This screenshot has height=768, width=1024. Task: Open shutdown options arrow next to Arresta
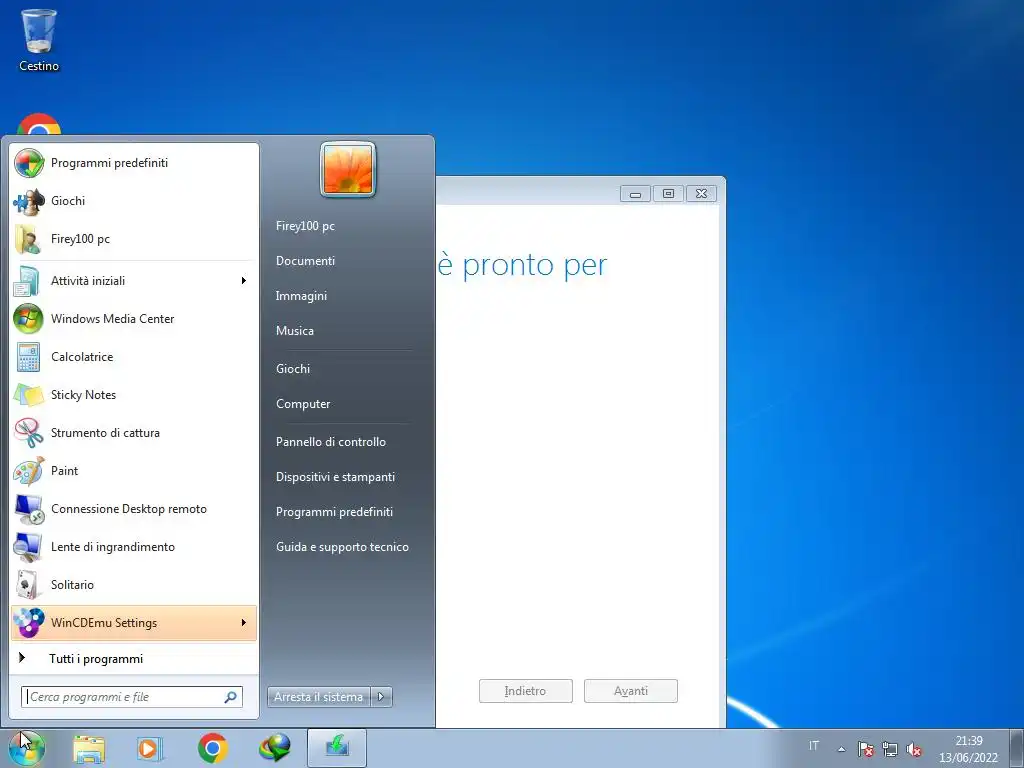point(381,697)
